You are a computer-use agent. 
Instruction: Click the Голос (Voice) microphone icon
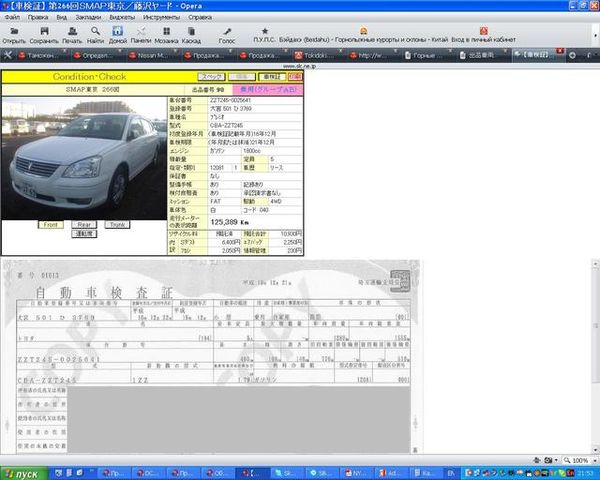click(227, 35)
